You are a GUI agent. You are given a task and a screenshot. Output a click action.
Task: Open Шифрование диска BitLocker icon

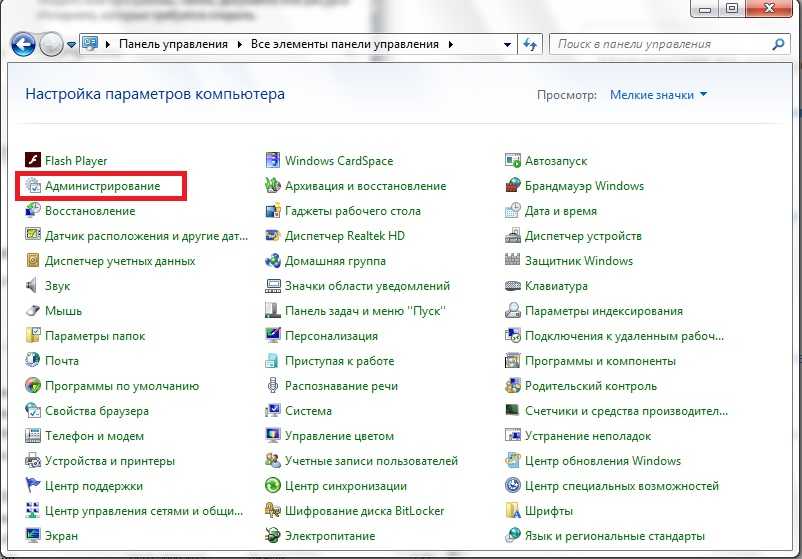[273, 510]
